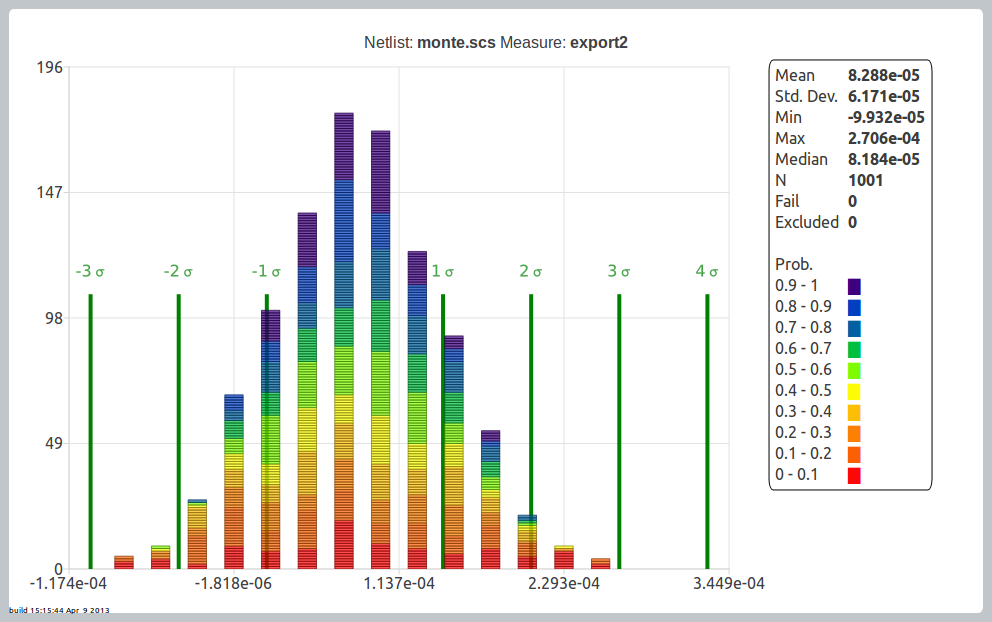
Task: Click the 0.7 - 0.8 probability swatch
Action: tap(854, 328)
